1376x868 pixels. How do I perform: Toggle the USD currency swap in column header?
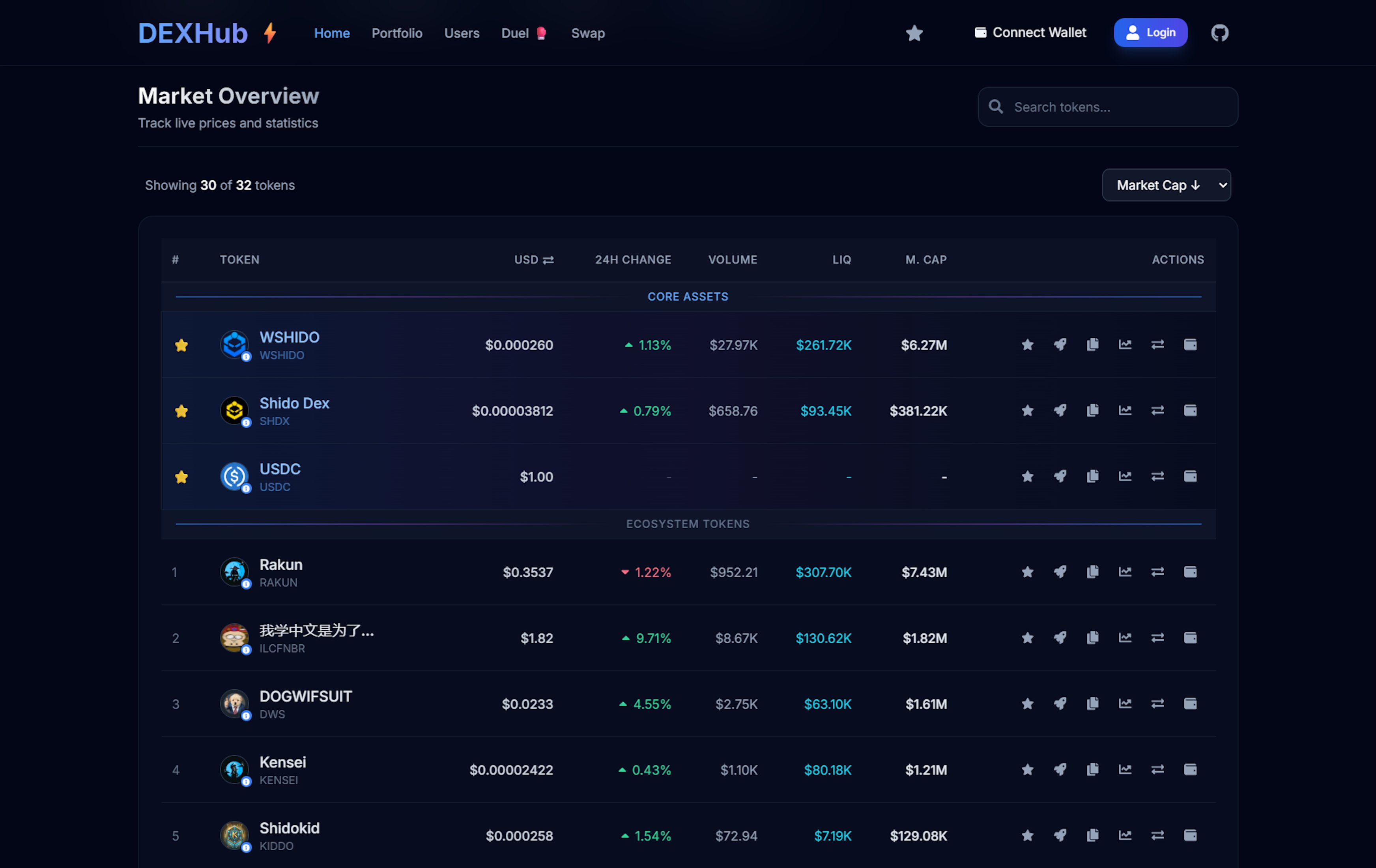click(549, 260)
